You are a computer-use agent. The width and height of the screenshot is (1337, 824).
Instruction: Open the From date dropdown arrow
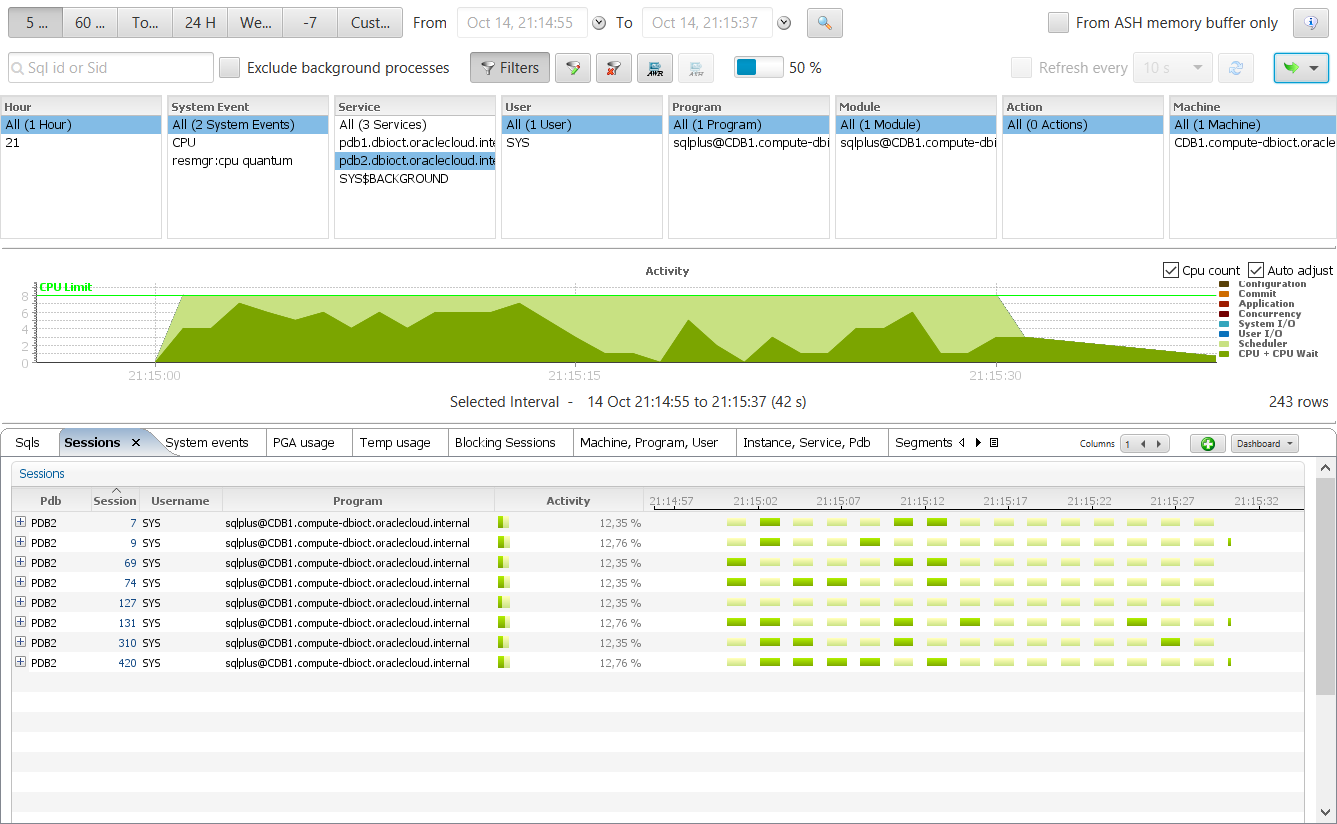tap(599, 23)
